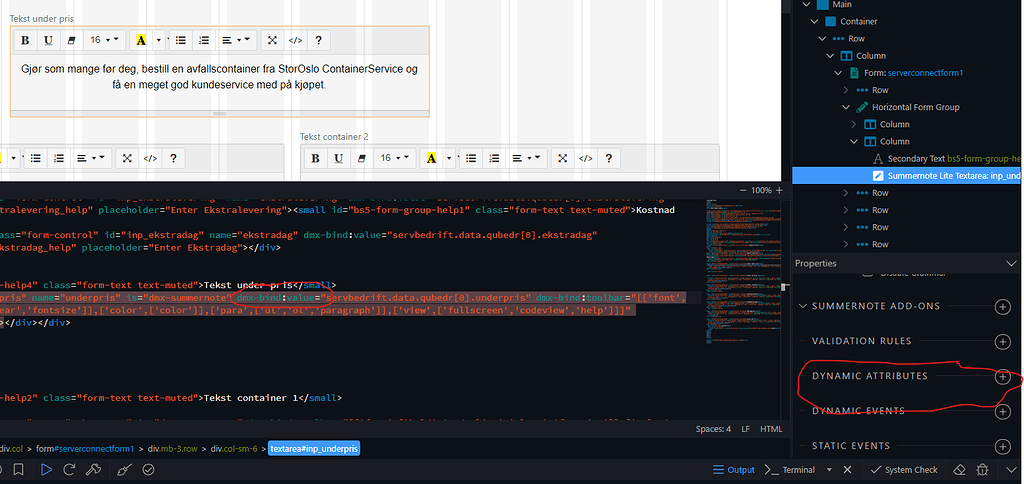Toggle fullscreen in Tekst container 2 editor

pyautogui.click(x=562, y=158)
